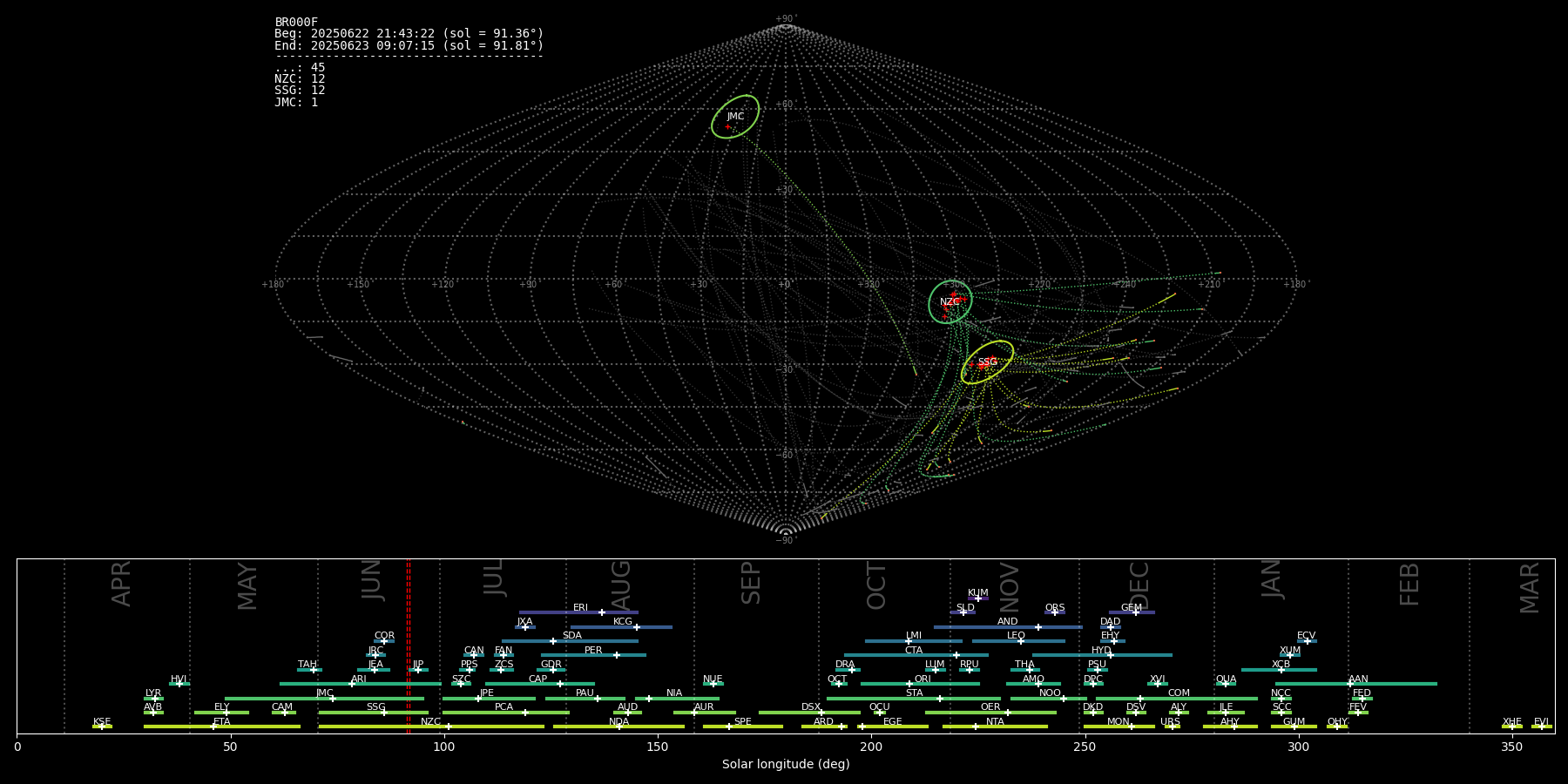Click the MAR month label
This screenshot has width=1568, height=784.
click(x=1530, y=588)
